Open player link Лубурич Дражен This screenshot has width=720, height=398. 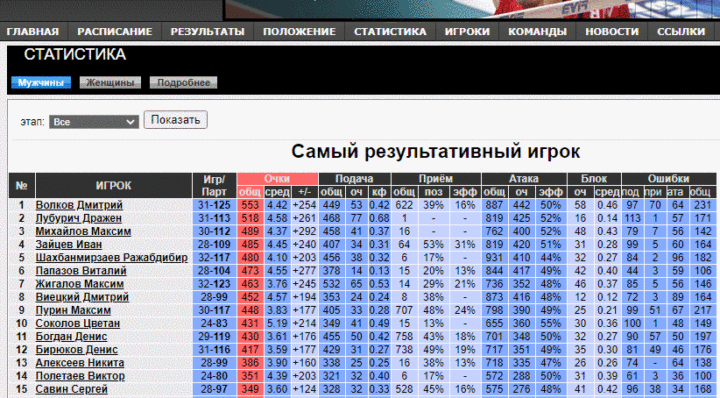79,218
